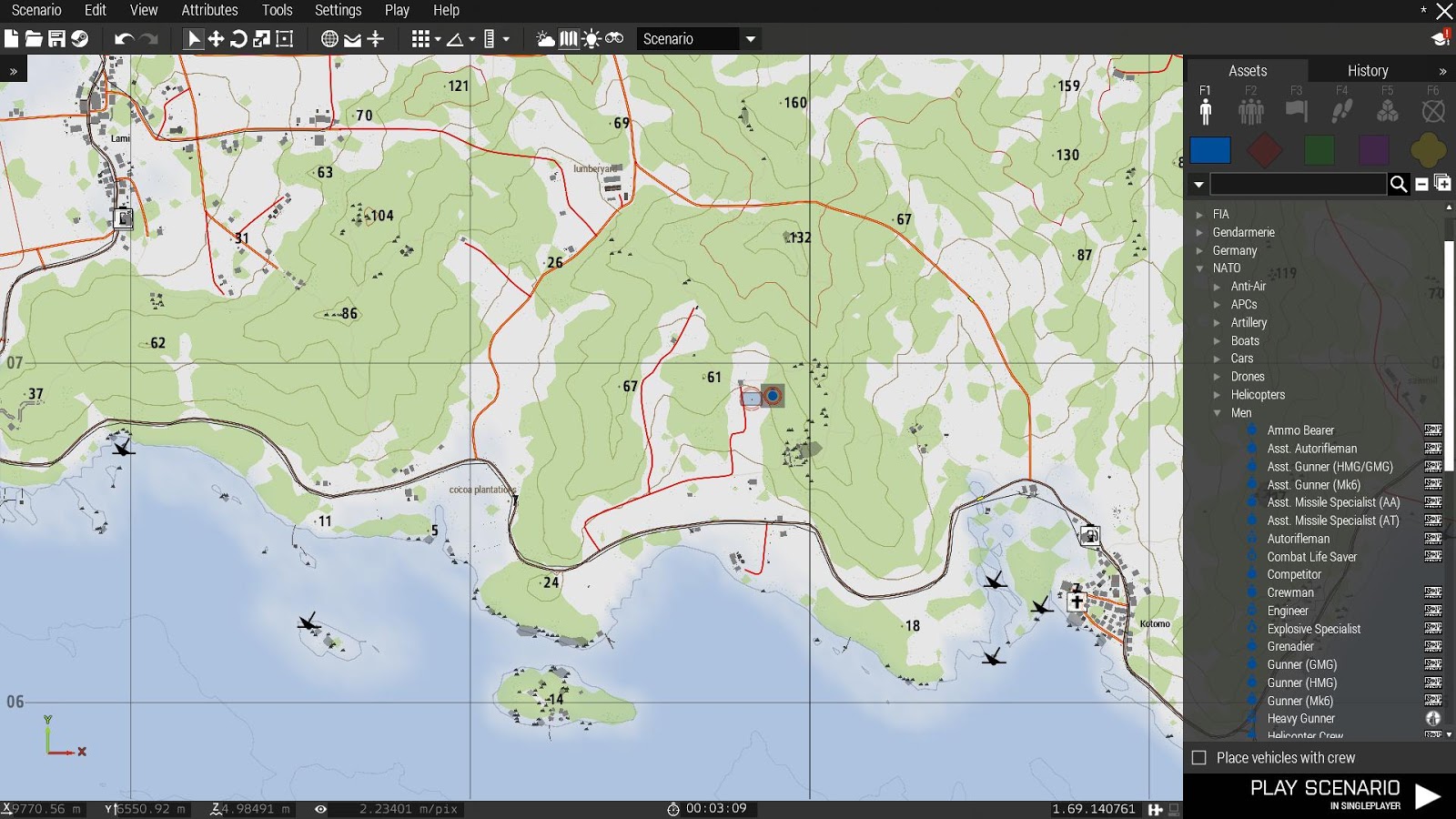Expand the Helicopters category under NATO

click(x=1218, y=394)
